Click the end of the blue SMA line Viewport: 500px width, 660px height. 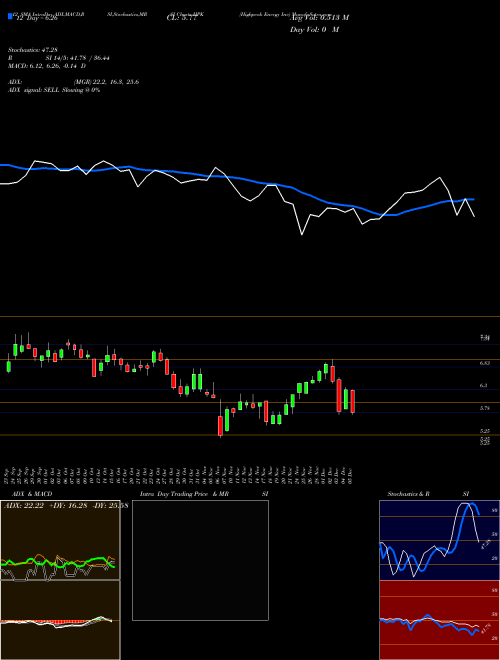click(473, 199)
